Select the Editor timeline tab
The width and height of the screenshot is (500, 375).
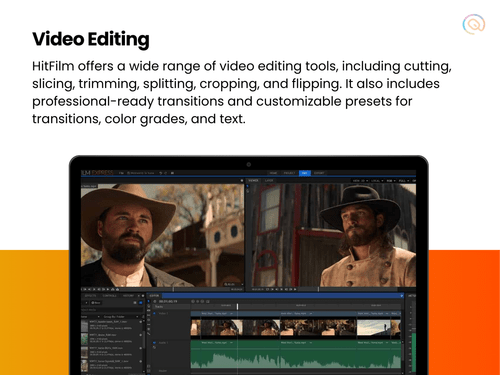(x=154, y=296)
